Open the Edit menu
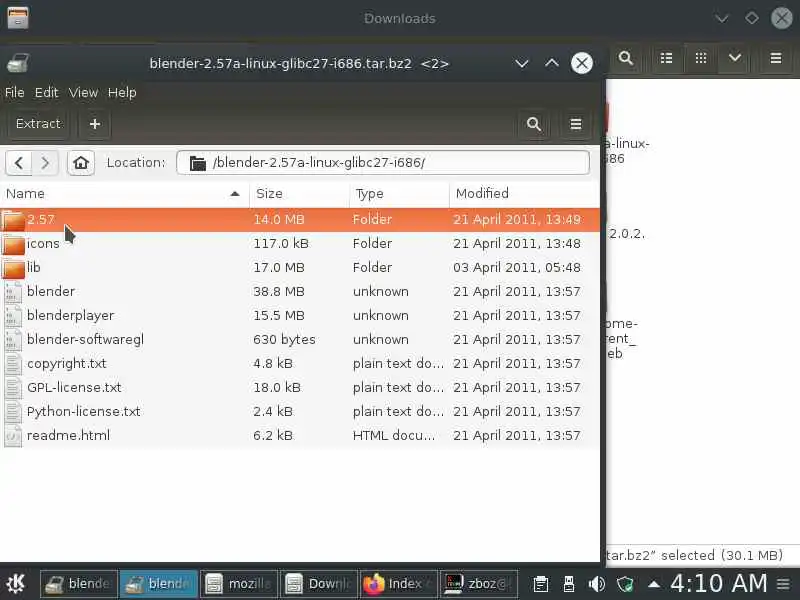 46,92
